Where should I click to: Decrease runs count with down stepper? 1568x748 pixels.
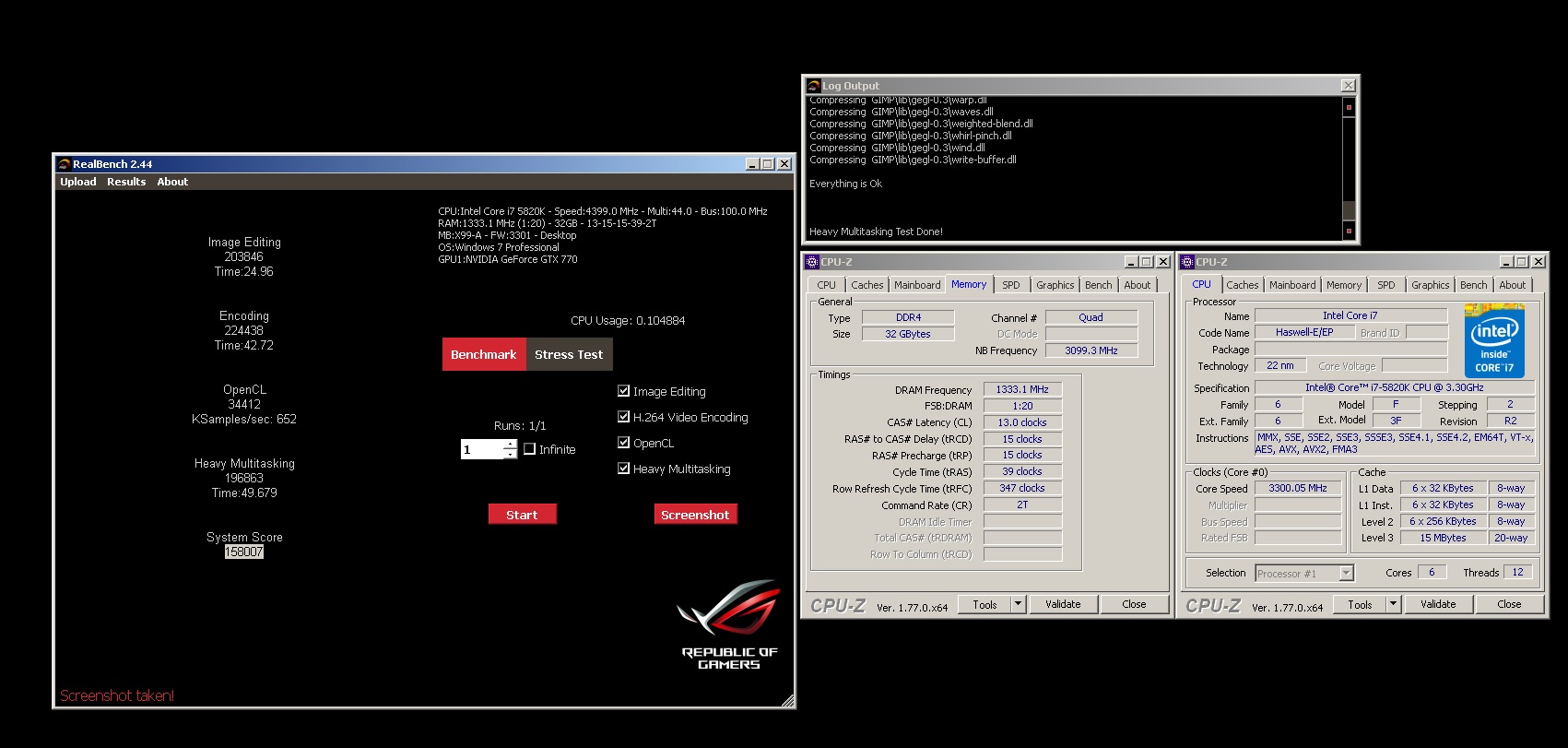[x=510, y=454]
